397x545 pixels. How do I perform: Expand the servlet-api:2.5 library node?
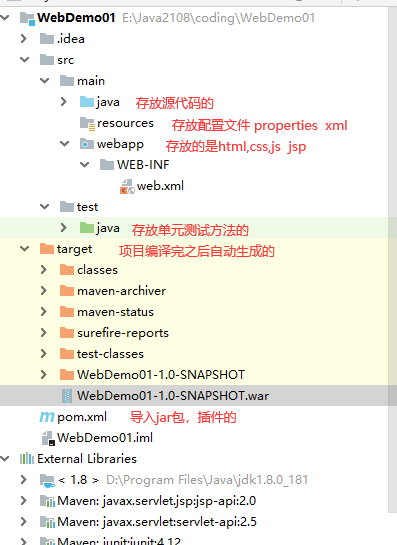click(x=24, y=522)
